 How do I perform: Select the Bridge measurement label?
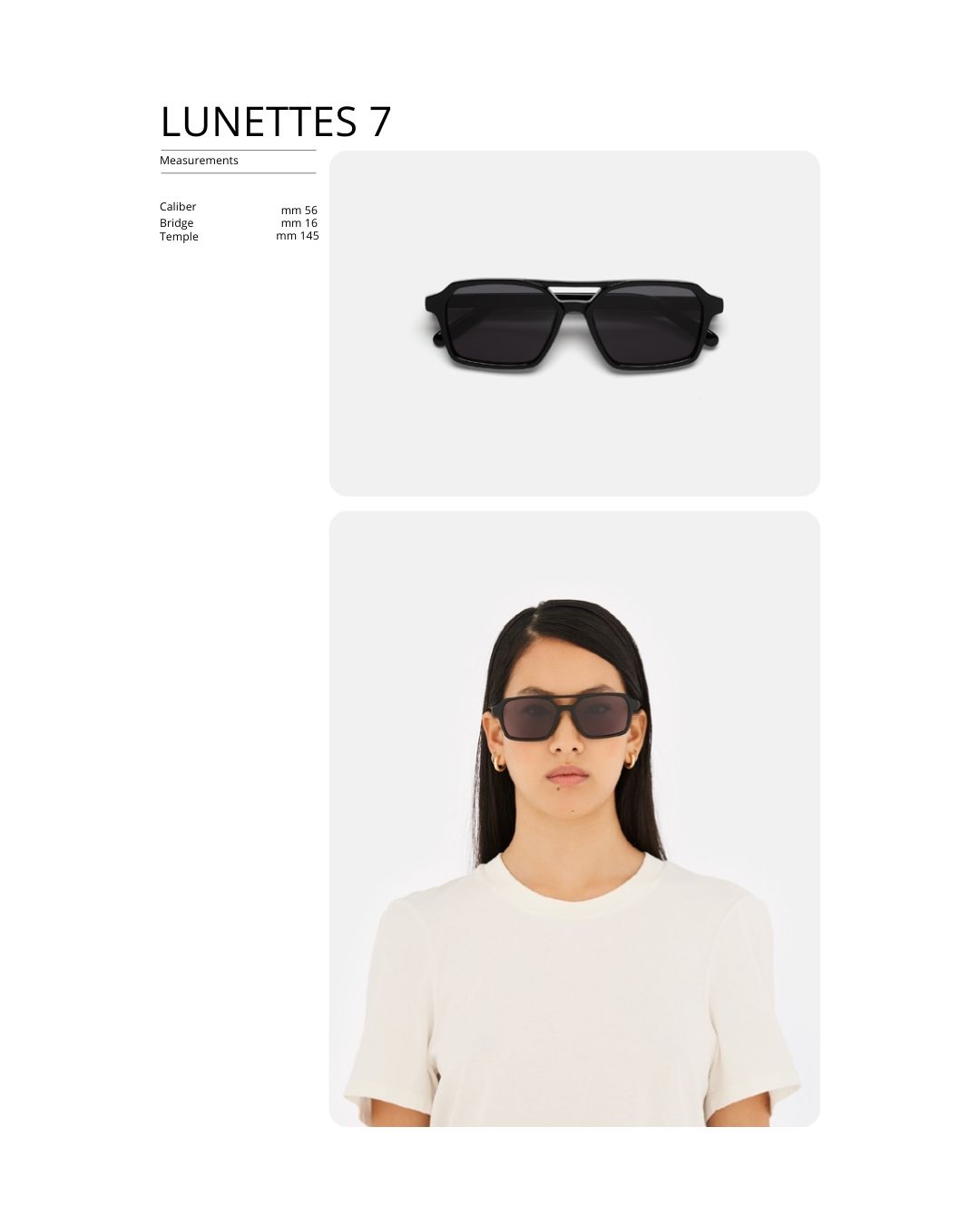click(176, 223)
